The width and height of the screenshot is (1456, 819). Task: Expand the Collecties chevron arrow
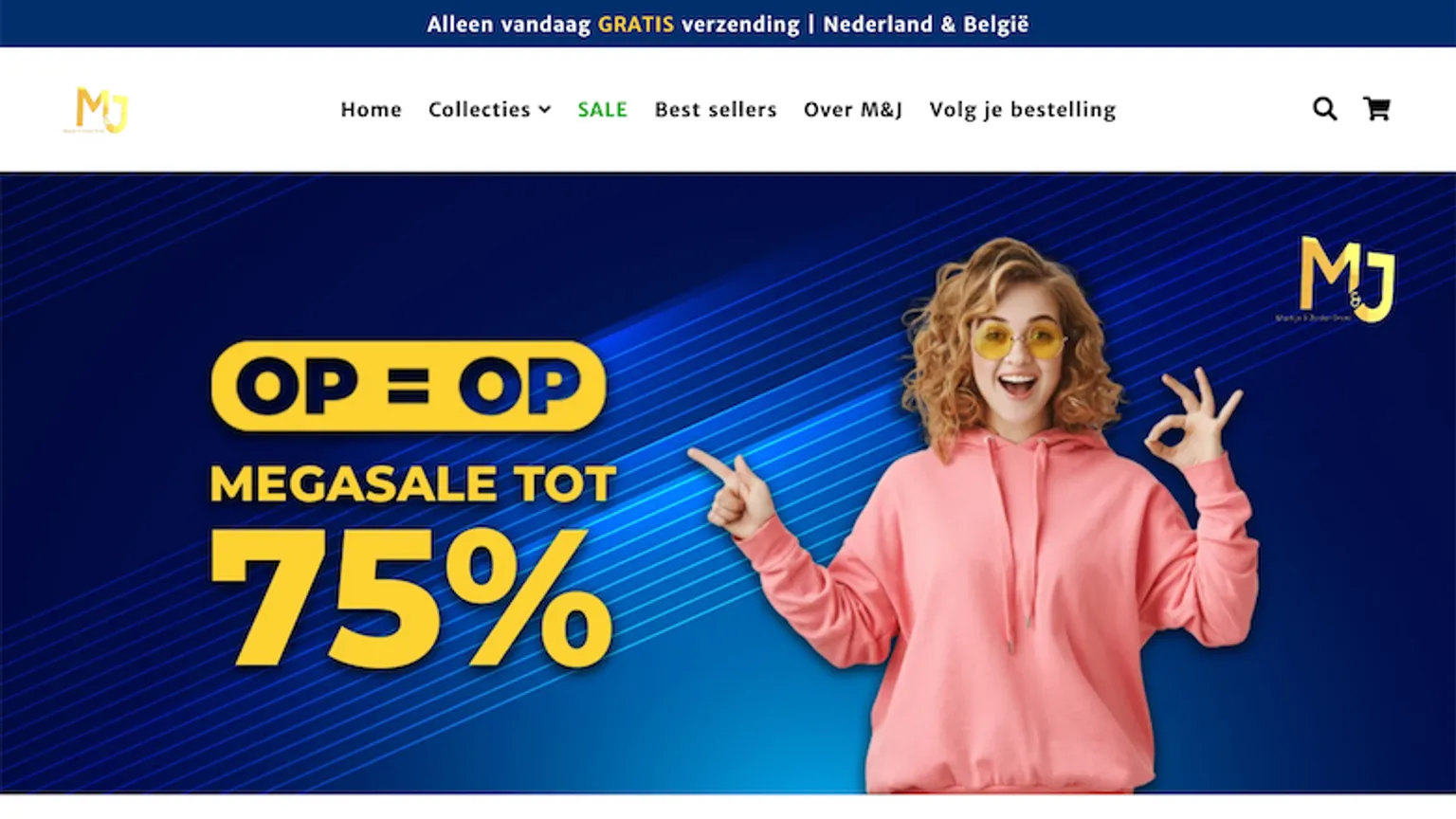(545, 110)
